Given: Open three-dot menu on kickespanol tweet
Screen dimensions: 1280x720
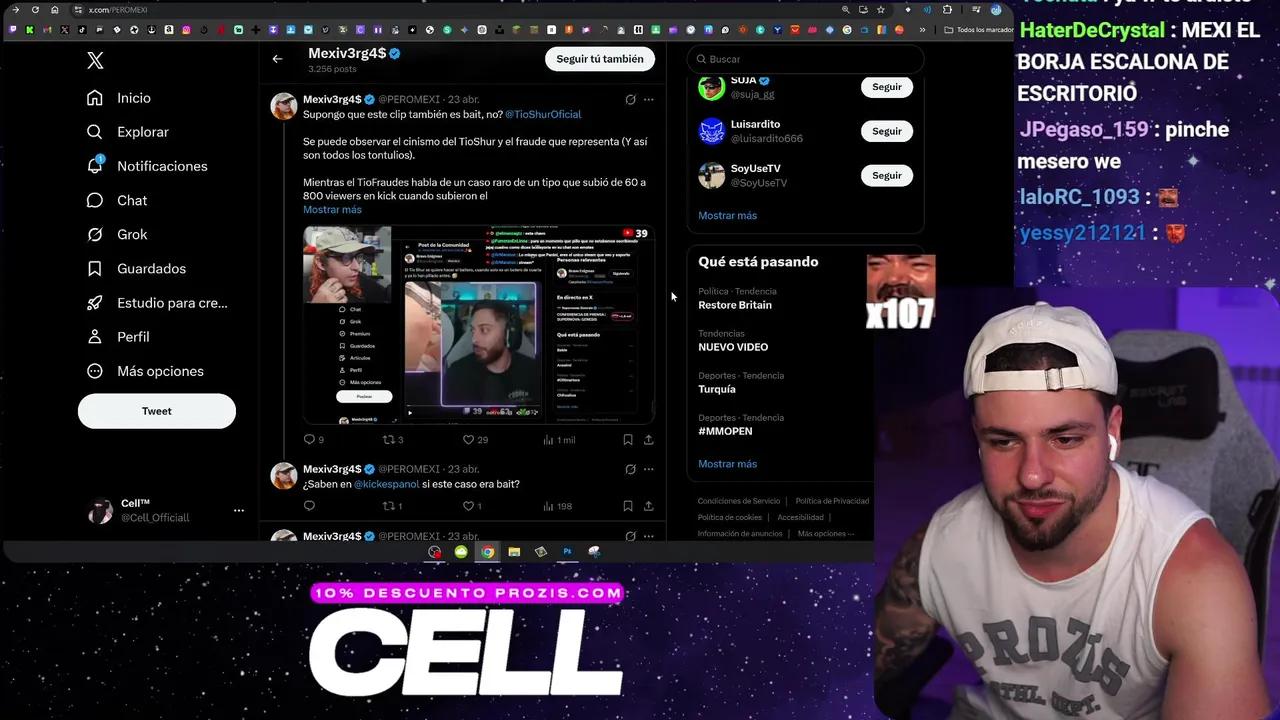Looking at the screenshot, I should (648, 469).
